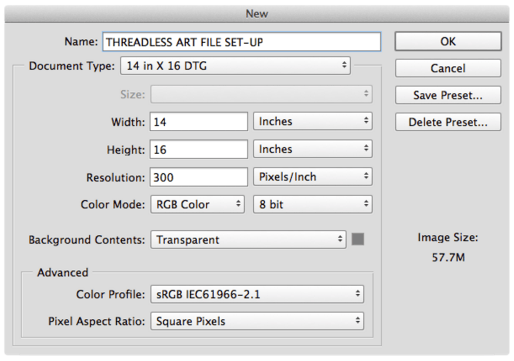Click into the Name text field
The height and width of the screenshot is (361, 514).
click(x=241, y=42)
